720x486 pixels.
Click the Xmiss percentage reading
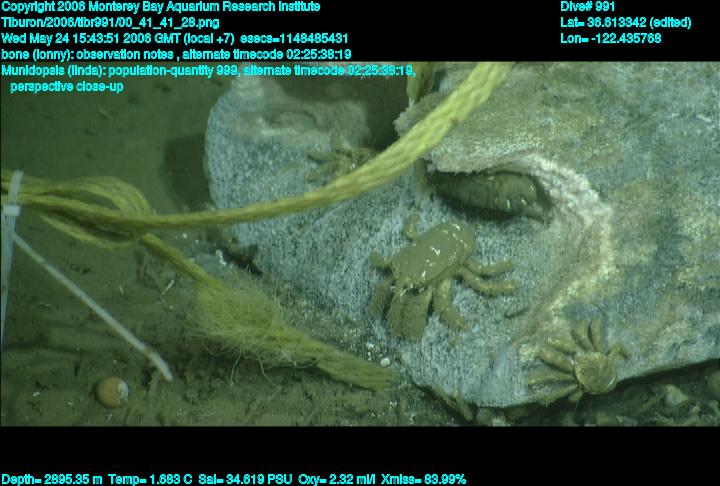424,479
